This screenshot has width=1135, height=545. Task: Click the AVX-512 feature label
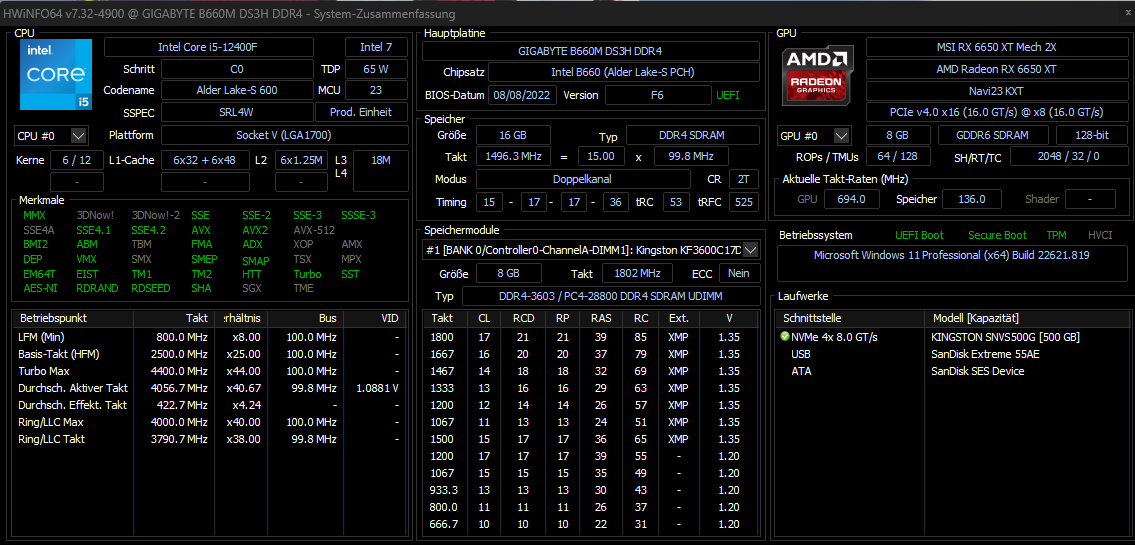pyautogui.click(x=314, y=230)
